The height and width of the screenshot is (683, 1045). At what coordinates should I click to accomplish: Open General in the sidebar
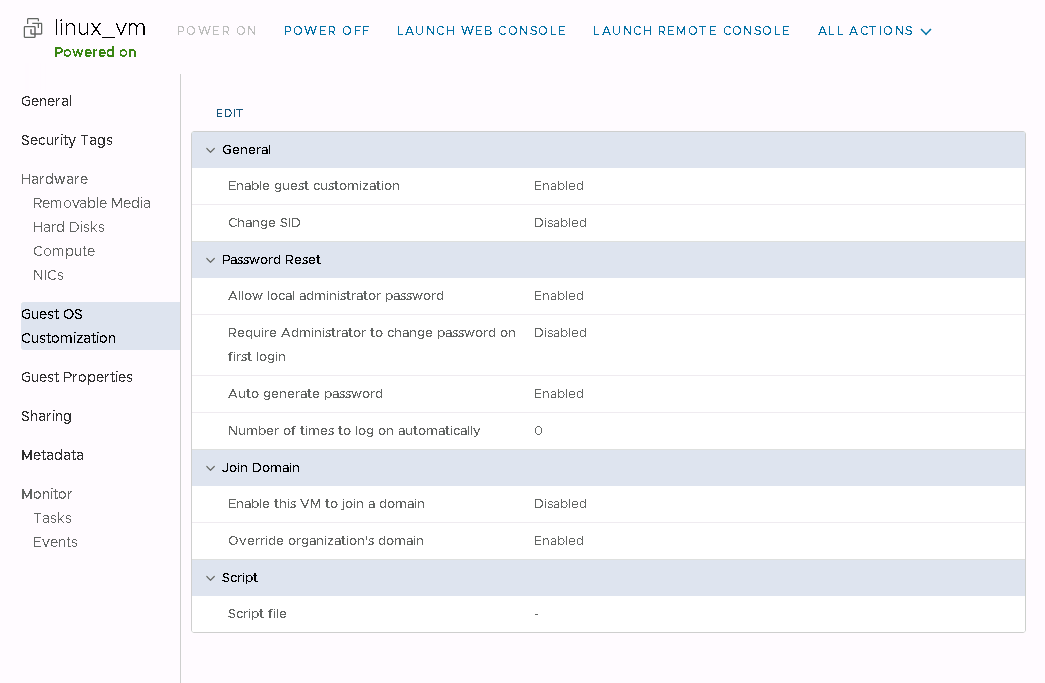point(46,101)
